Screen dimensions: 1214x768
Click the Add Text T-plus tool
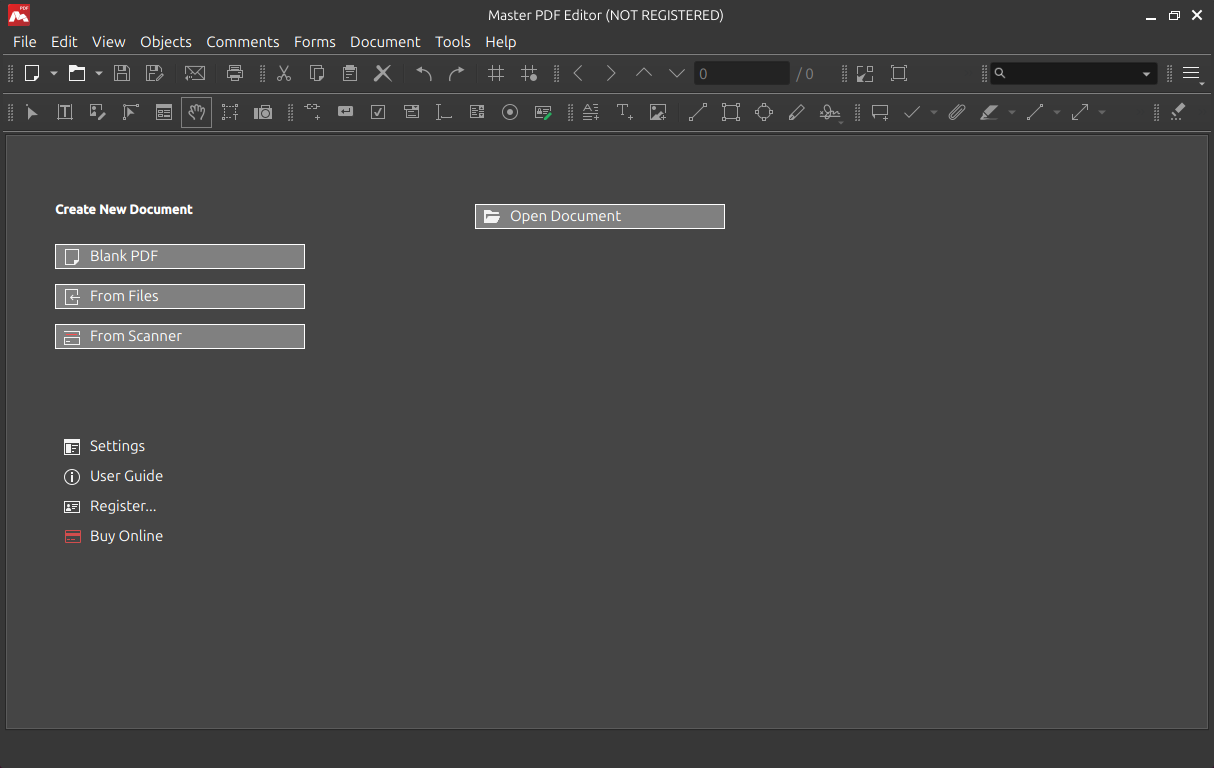pos(625,113)
